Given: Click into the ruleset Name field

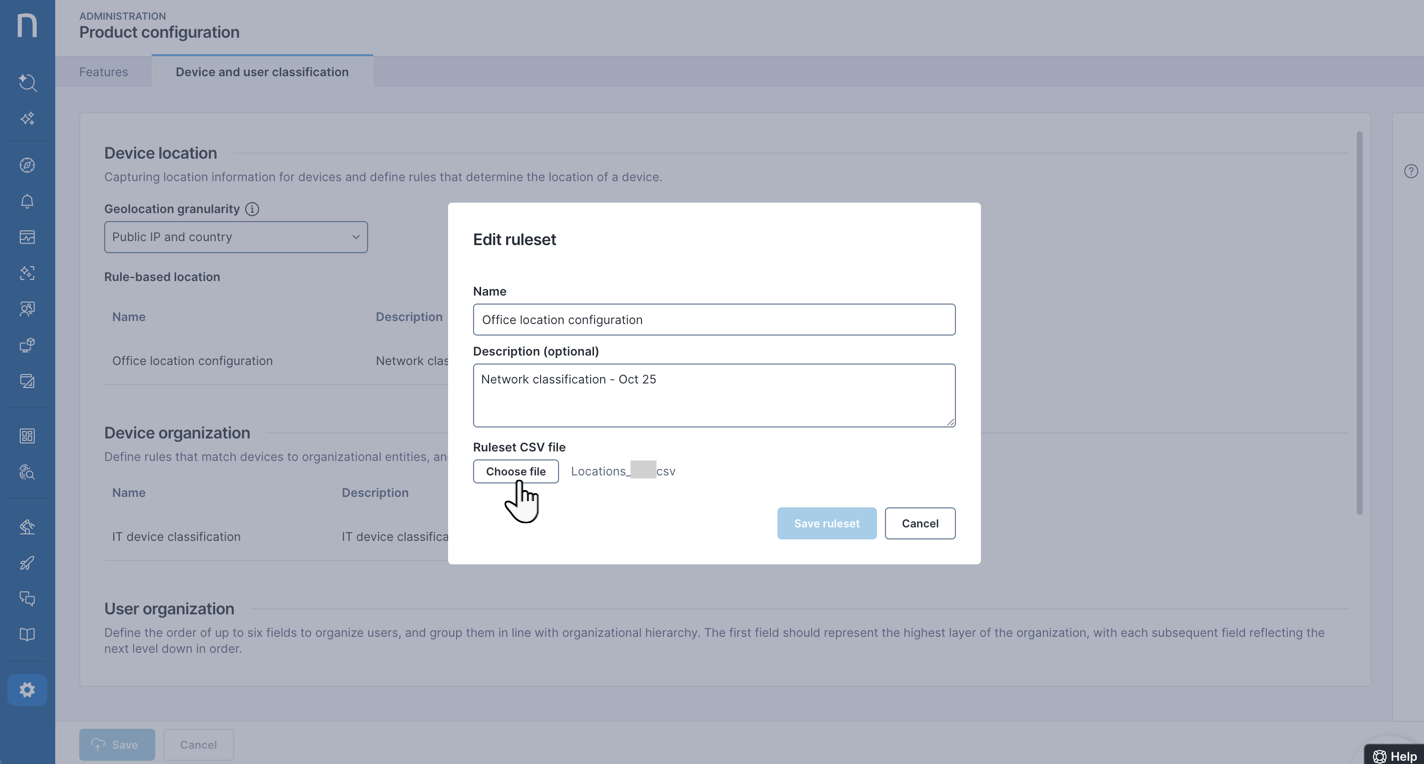Looking at the screenshot, I should (714, 320).
